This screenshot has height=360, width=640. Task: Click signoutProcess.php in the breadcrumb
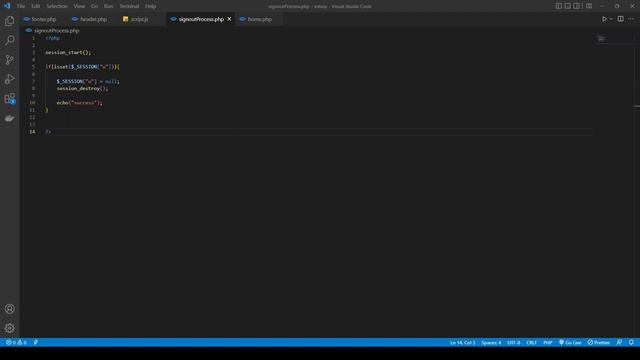pos(56,31)
